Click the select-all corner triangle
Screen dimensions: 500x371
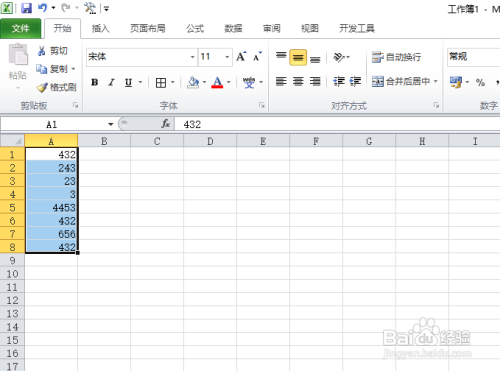(12, 141)
